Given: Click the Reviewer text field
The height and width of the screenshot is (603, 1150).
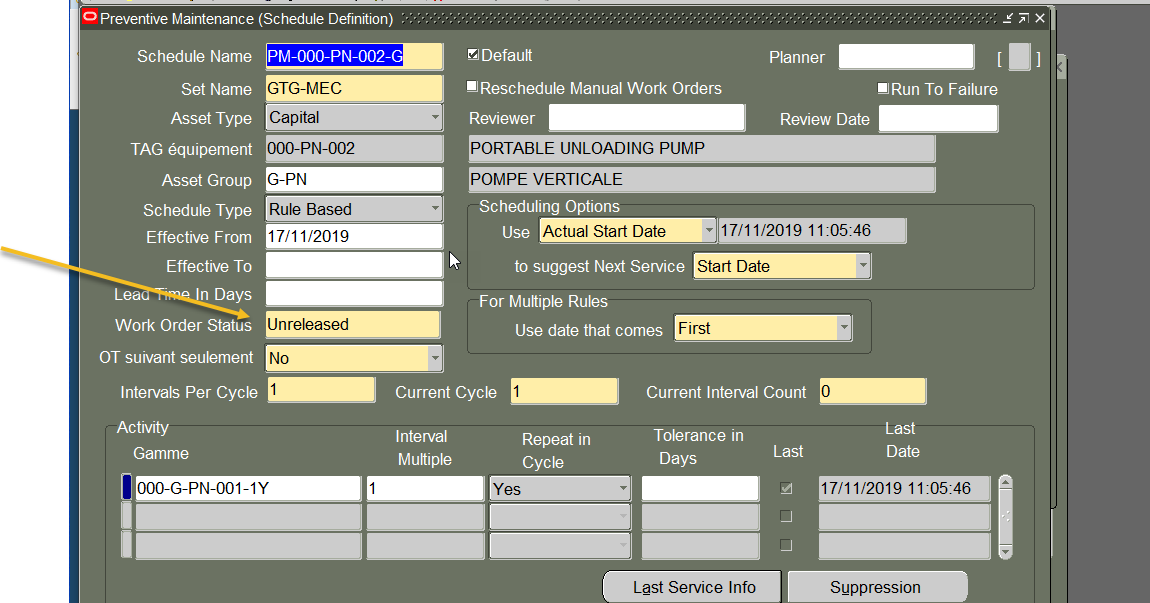Looking at the screenshot, I should coord(647,117).
